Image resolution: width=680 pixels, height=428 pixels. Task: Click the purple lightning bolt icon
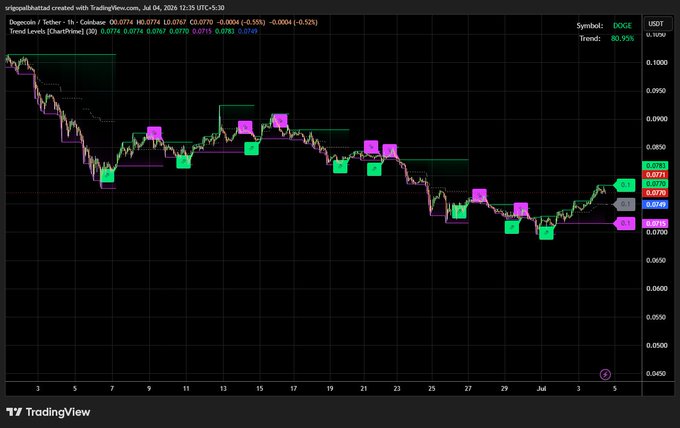[x=605, y=374]
